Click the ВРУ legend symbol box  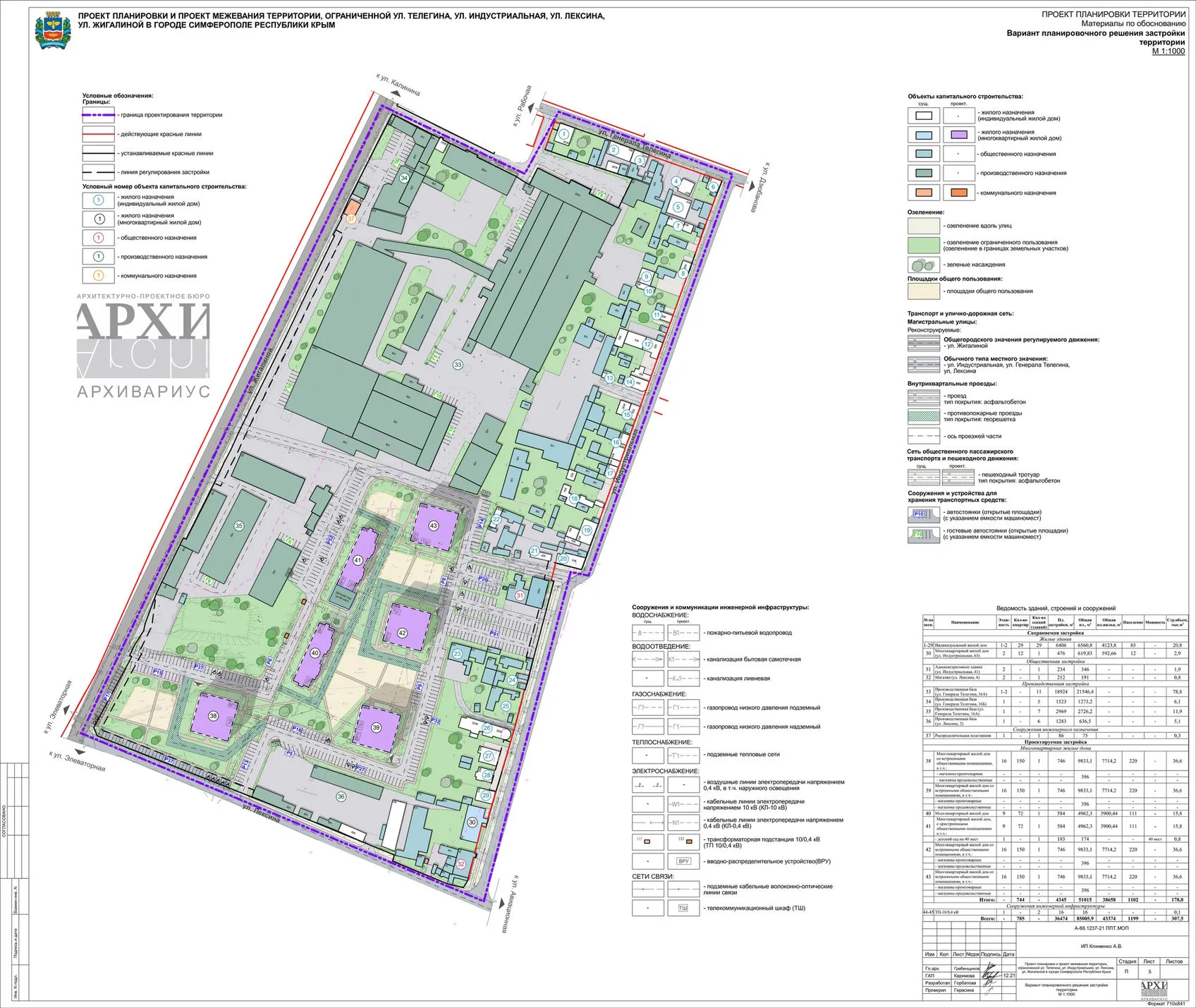coord(683,861)
